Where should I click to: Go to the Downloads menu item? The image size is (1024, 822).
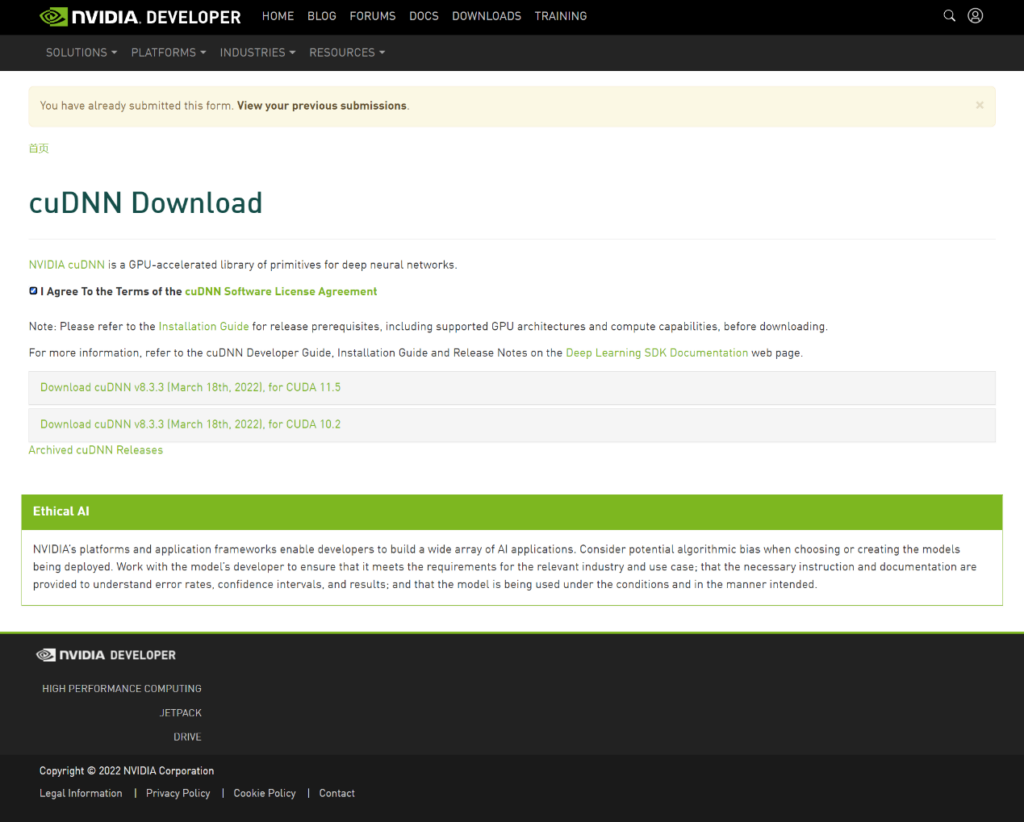(486, 16)
